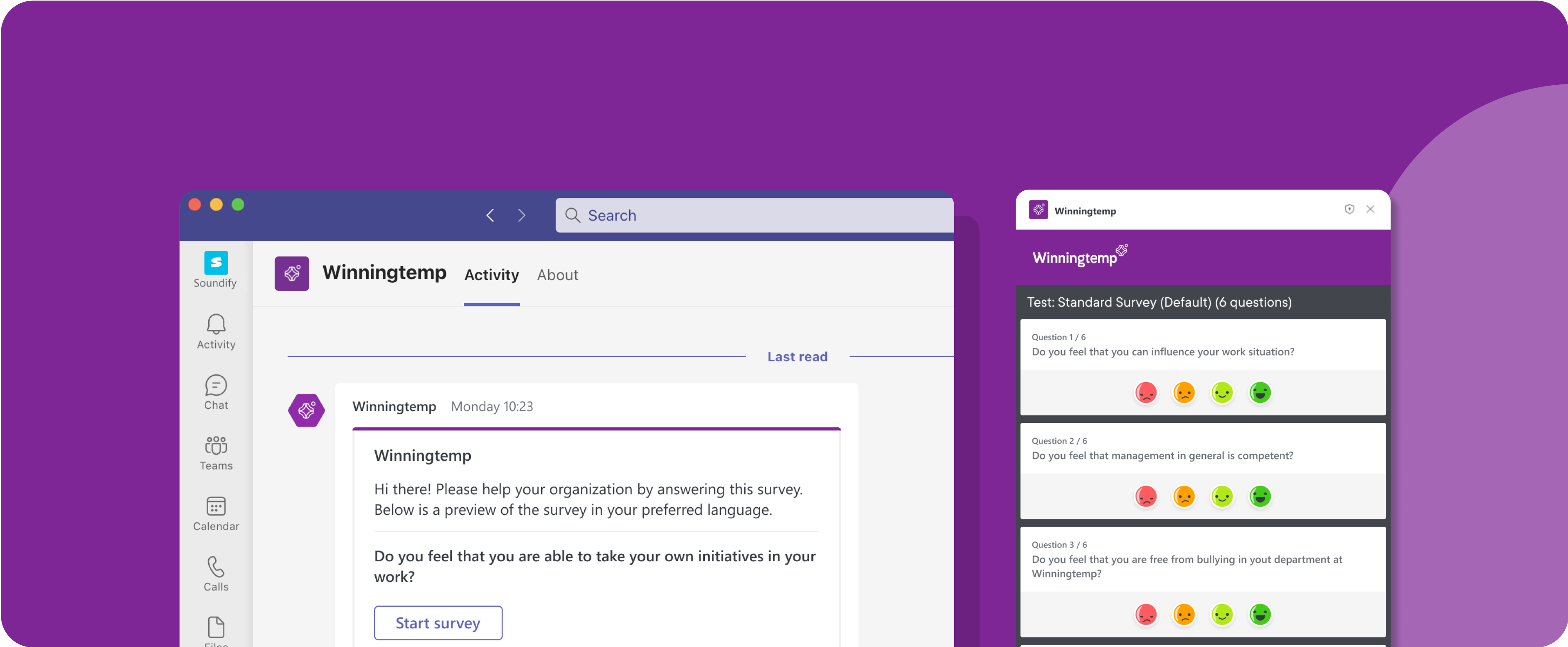Click Winningtemp app title in the header
The width and height of the screenshot is (1568, 647).
pyautogui.click(x=384, y=272)
